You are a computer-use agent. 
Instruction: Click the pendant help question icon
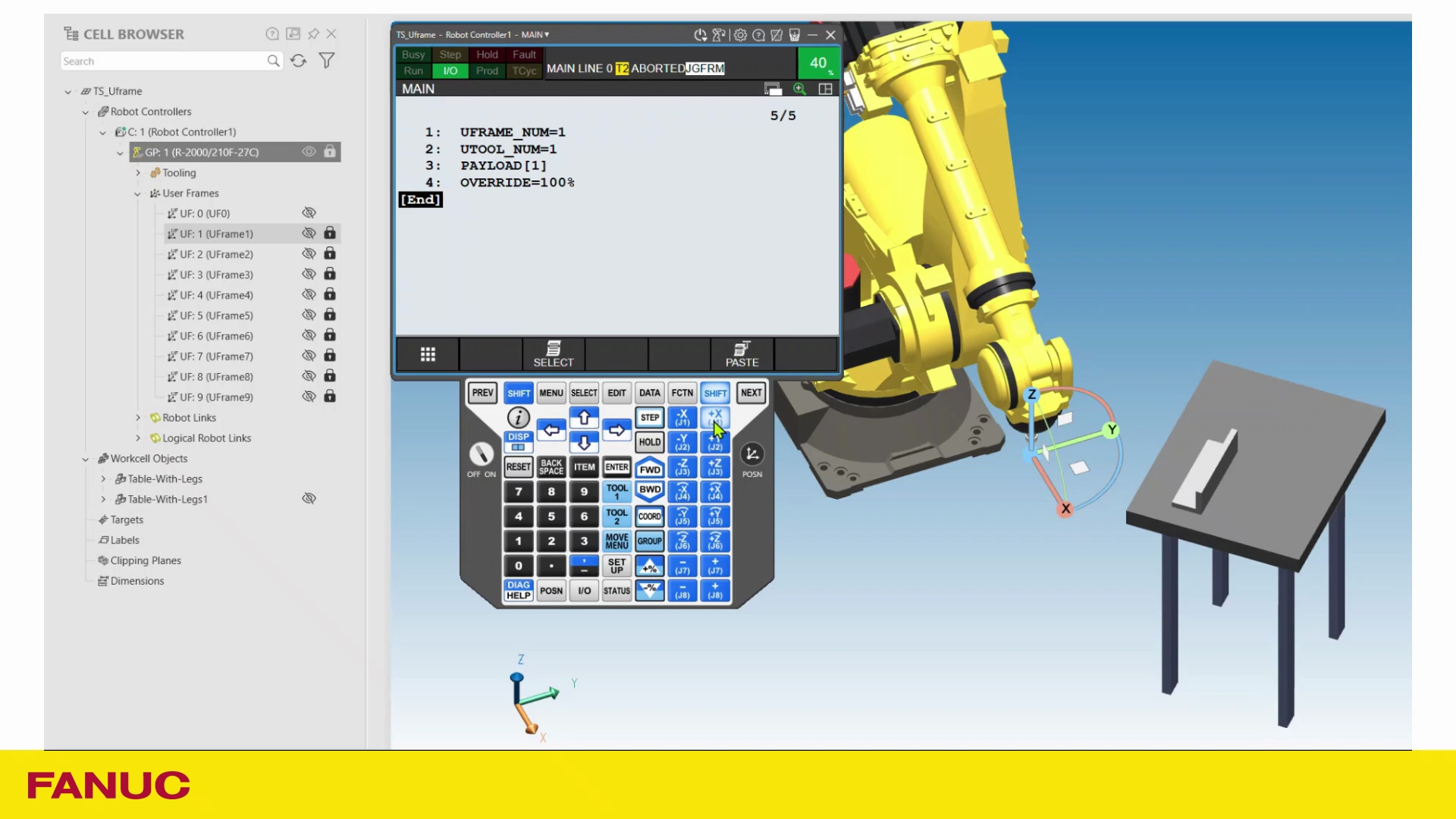(758, 35)
